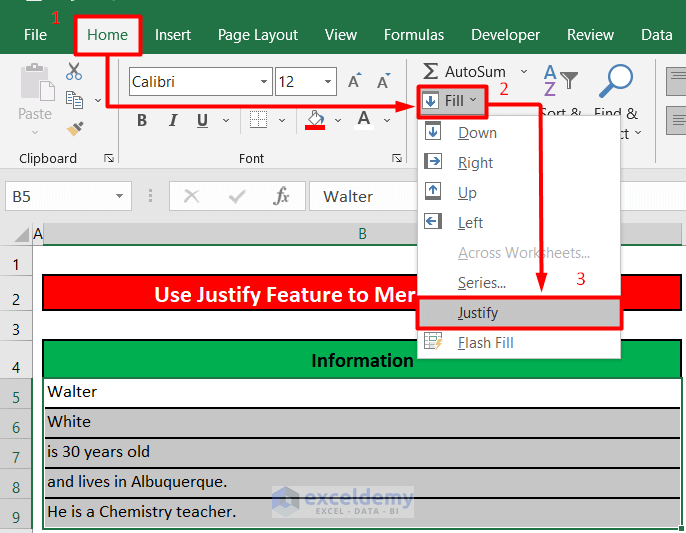This screenshot has width=686, height=533.
Task: Apply the red fill color bucket
Action: 315,120
